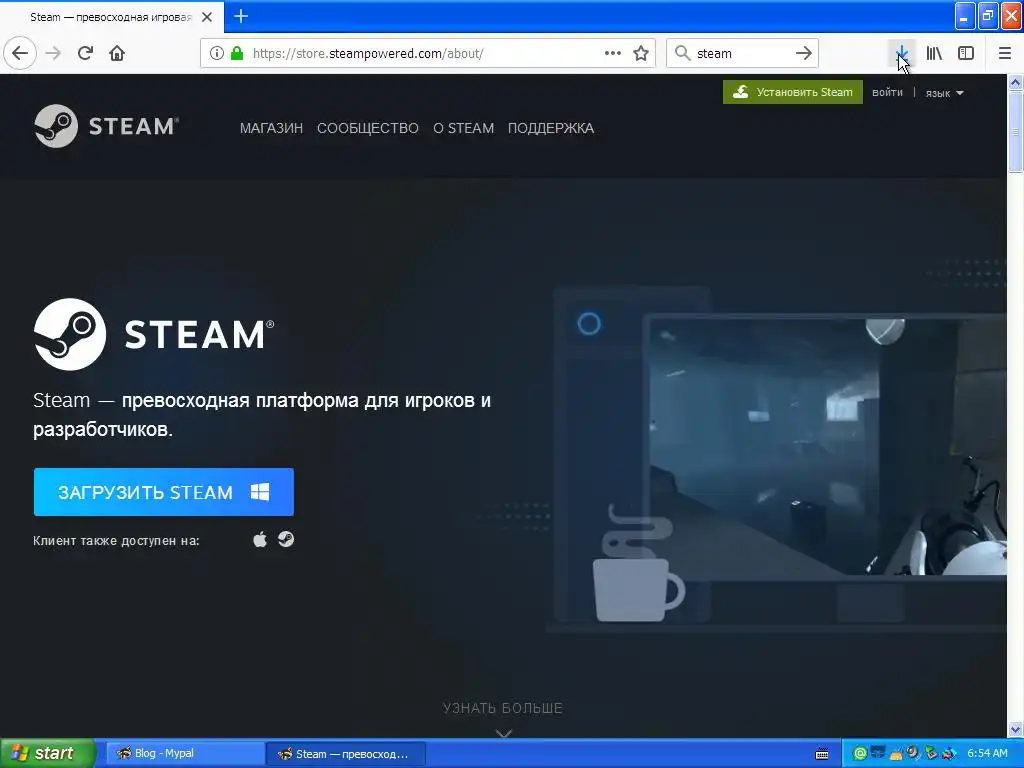The height and width of the screenshot is (768, 1024).
Task: Click the Установить Steam button
Action: [x=793, y=92]
